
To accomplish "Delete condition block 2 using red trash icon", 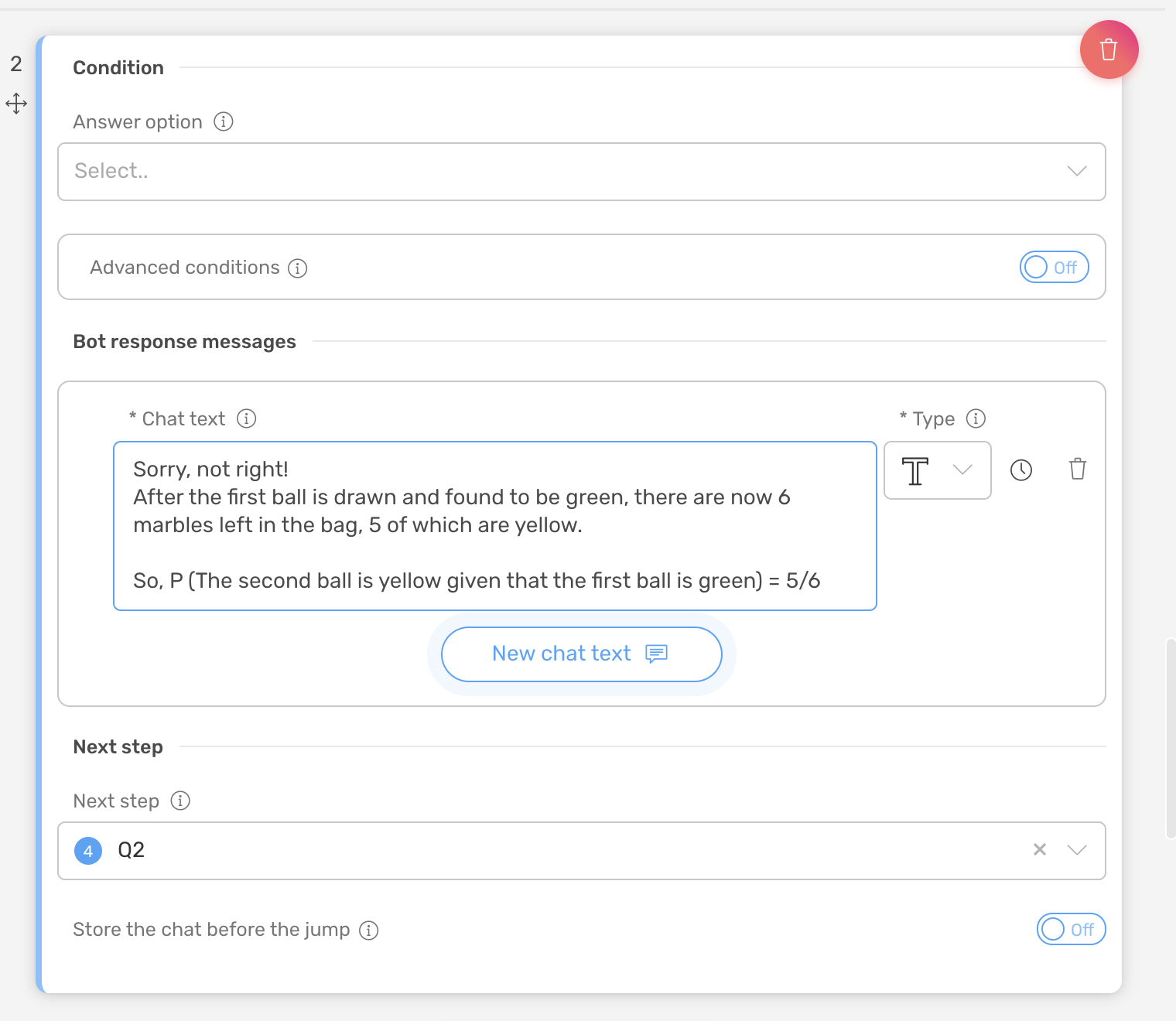I will pos(1108,49).
